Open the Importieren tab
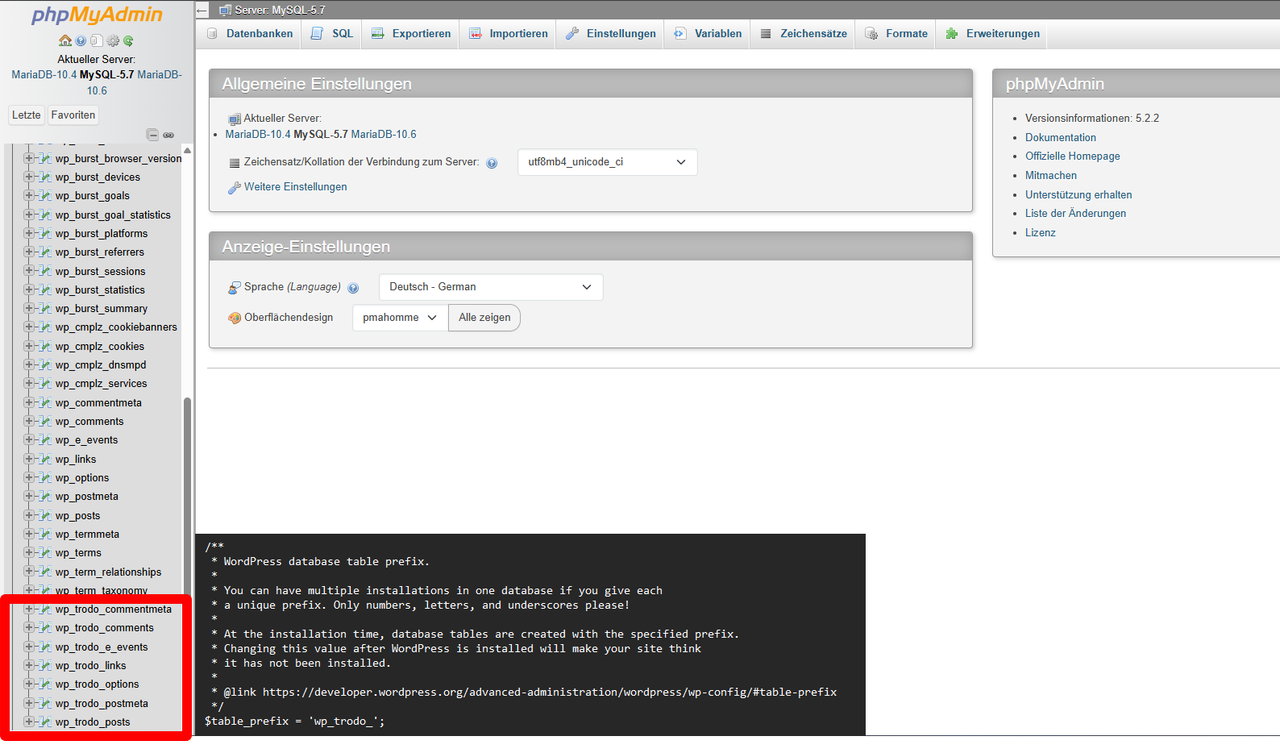 pos(508,33)
